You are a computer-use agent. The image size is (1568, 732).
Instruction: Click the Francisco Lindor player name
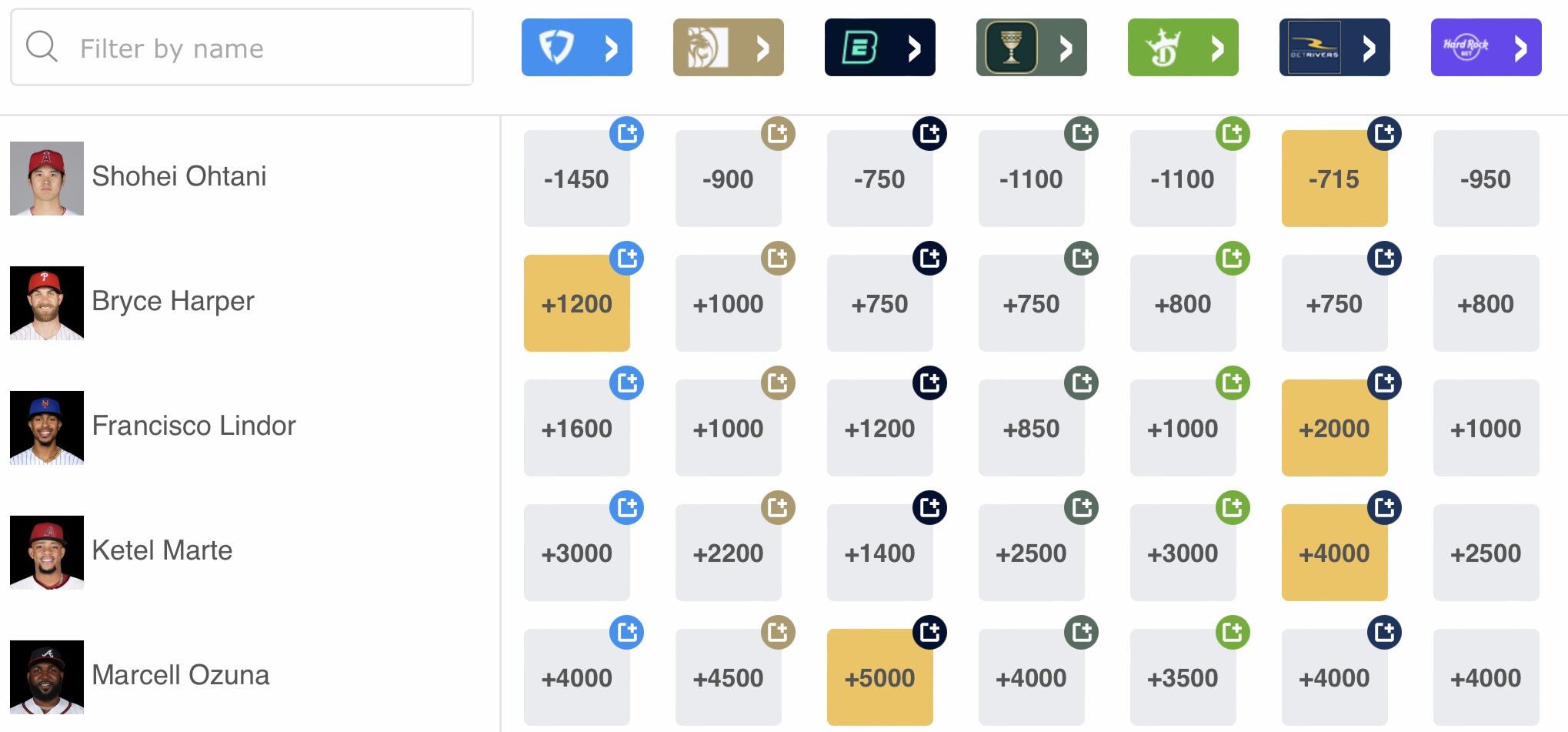click(x=193, y=426)
